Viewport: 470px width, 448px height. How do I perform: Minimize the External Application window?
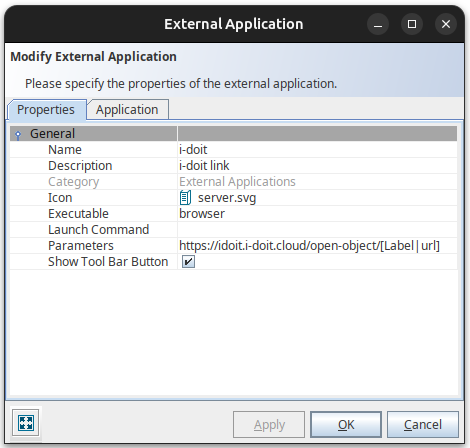coord(378,24)
